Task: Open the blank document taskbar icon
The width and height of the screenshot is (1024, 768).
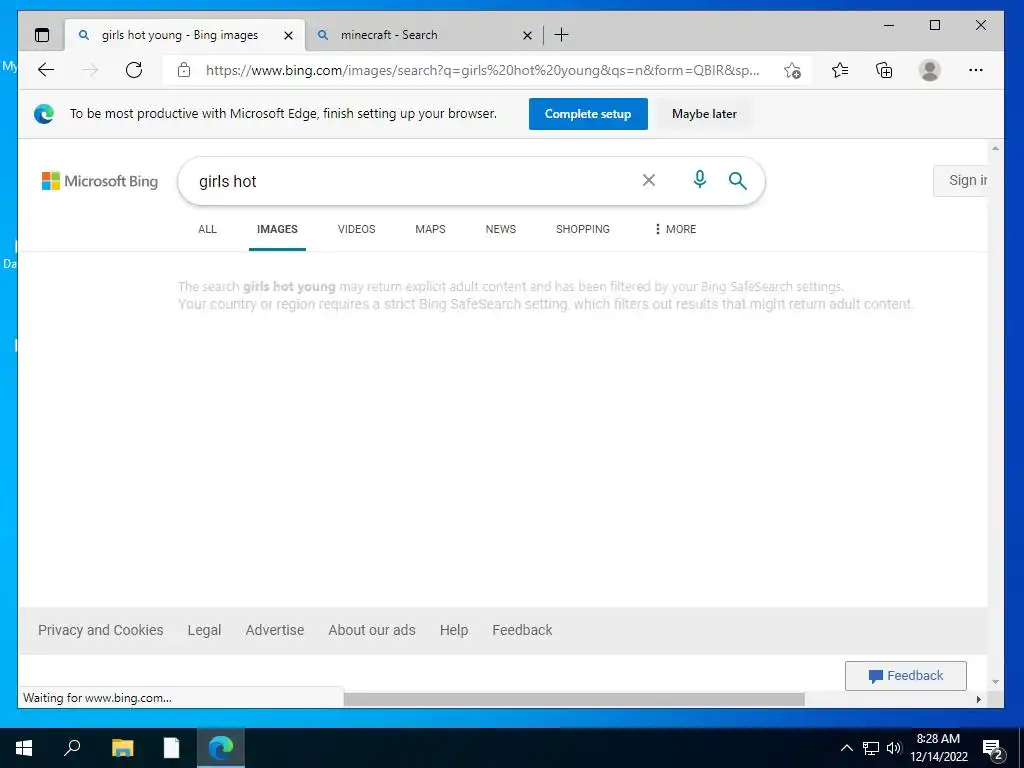Action: tap(171, 748)
